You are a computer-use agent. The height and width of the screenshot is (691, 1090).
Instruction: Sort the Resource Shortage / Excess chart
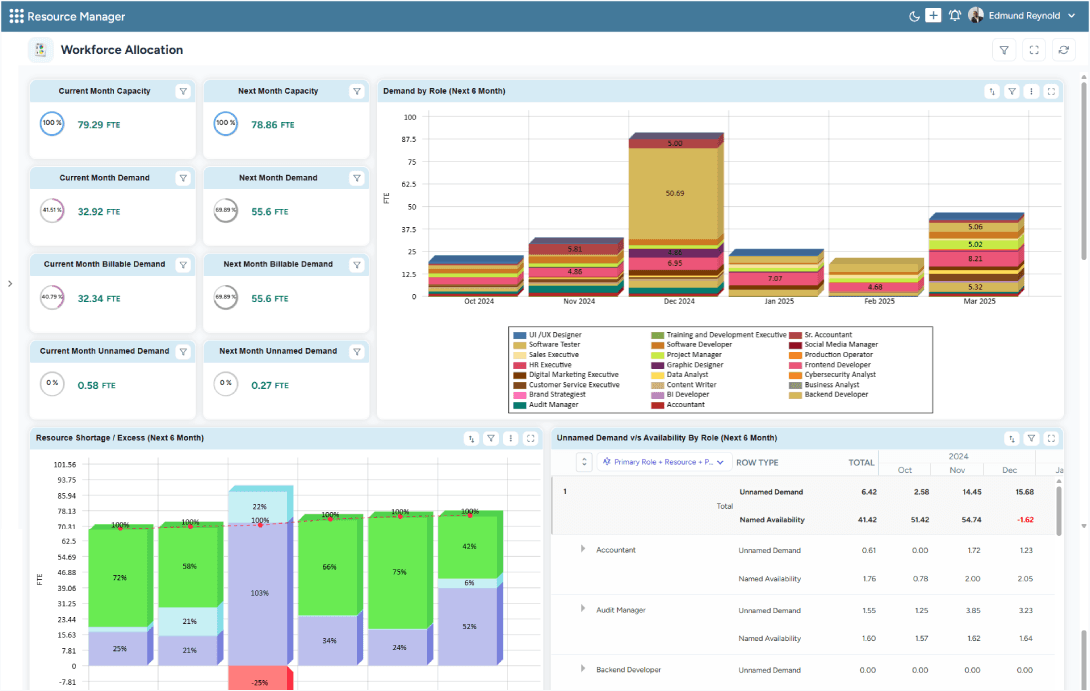point(471,439)
